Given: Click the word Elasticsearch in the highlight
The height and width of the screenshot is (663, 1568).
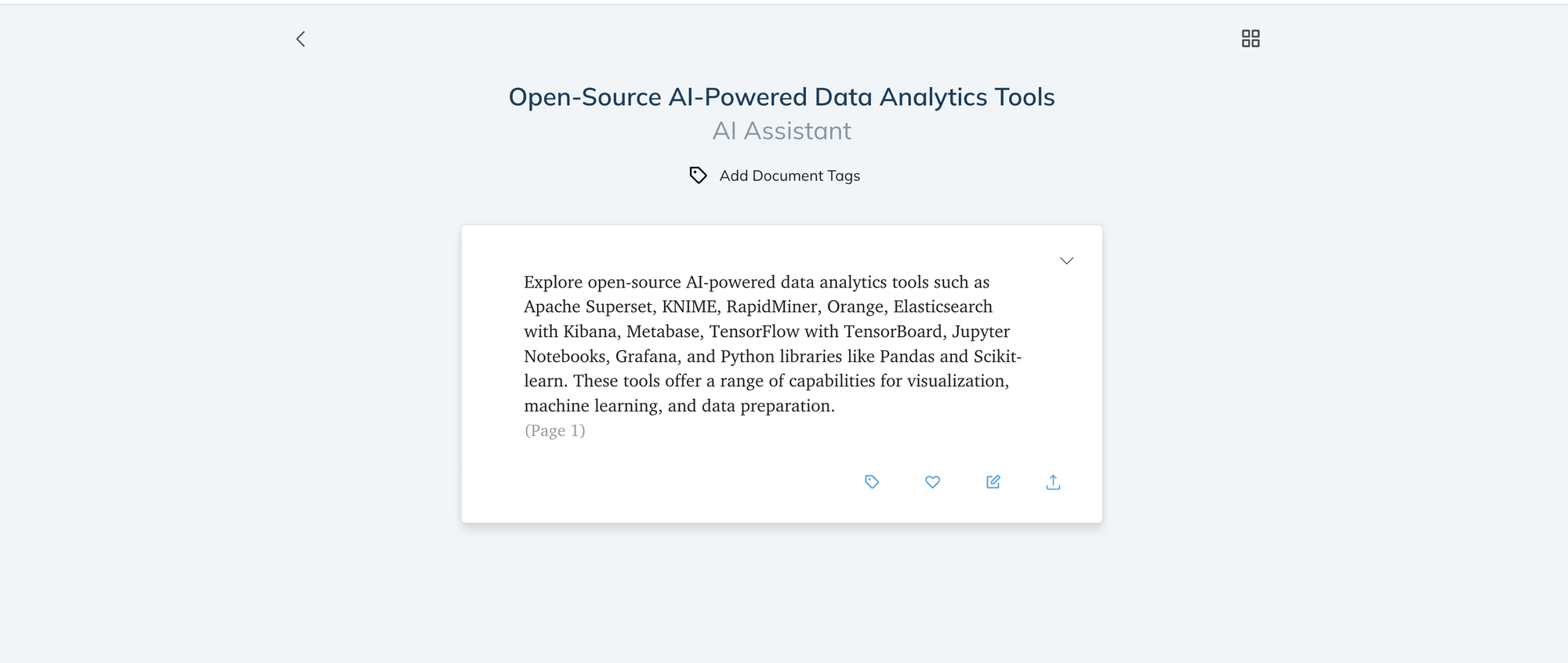Looking at the screenshot, I should [x=943, y=306].
